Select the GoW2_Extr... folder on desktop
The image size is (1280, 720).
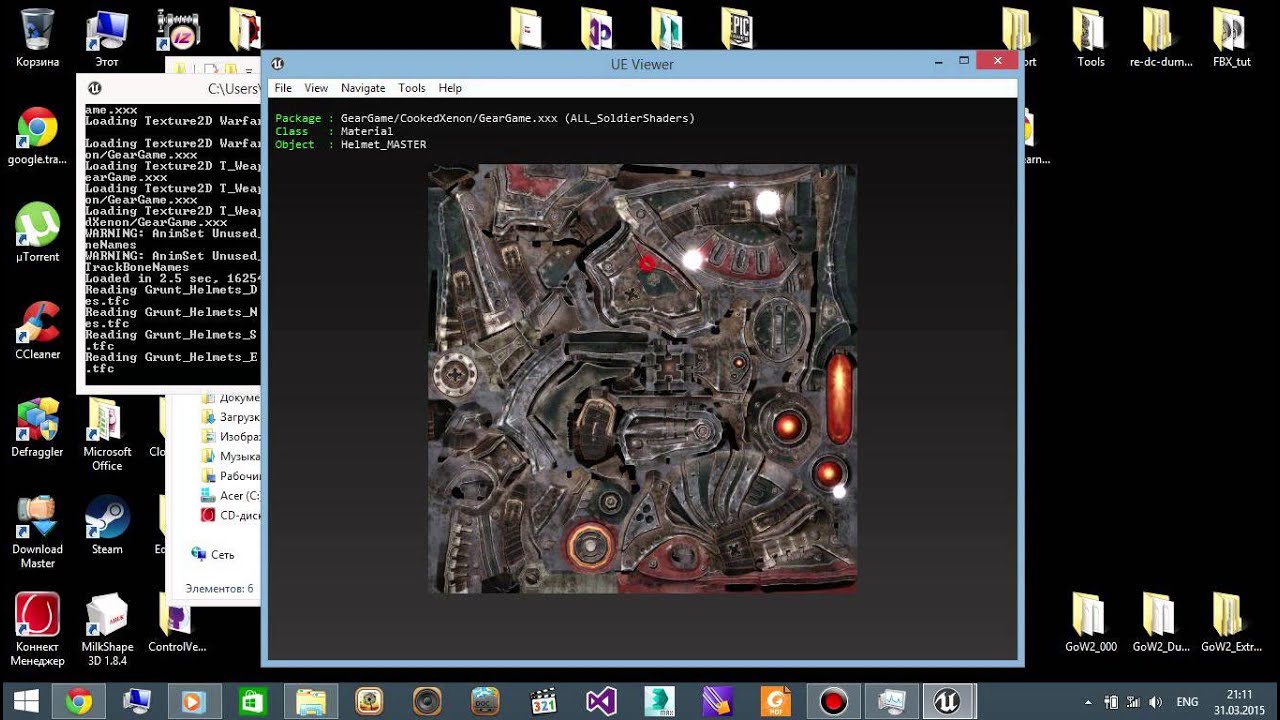pos(1231,622)
